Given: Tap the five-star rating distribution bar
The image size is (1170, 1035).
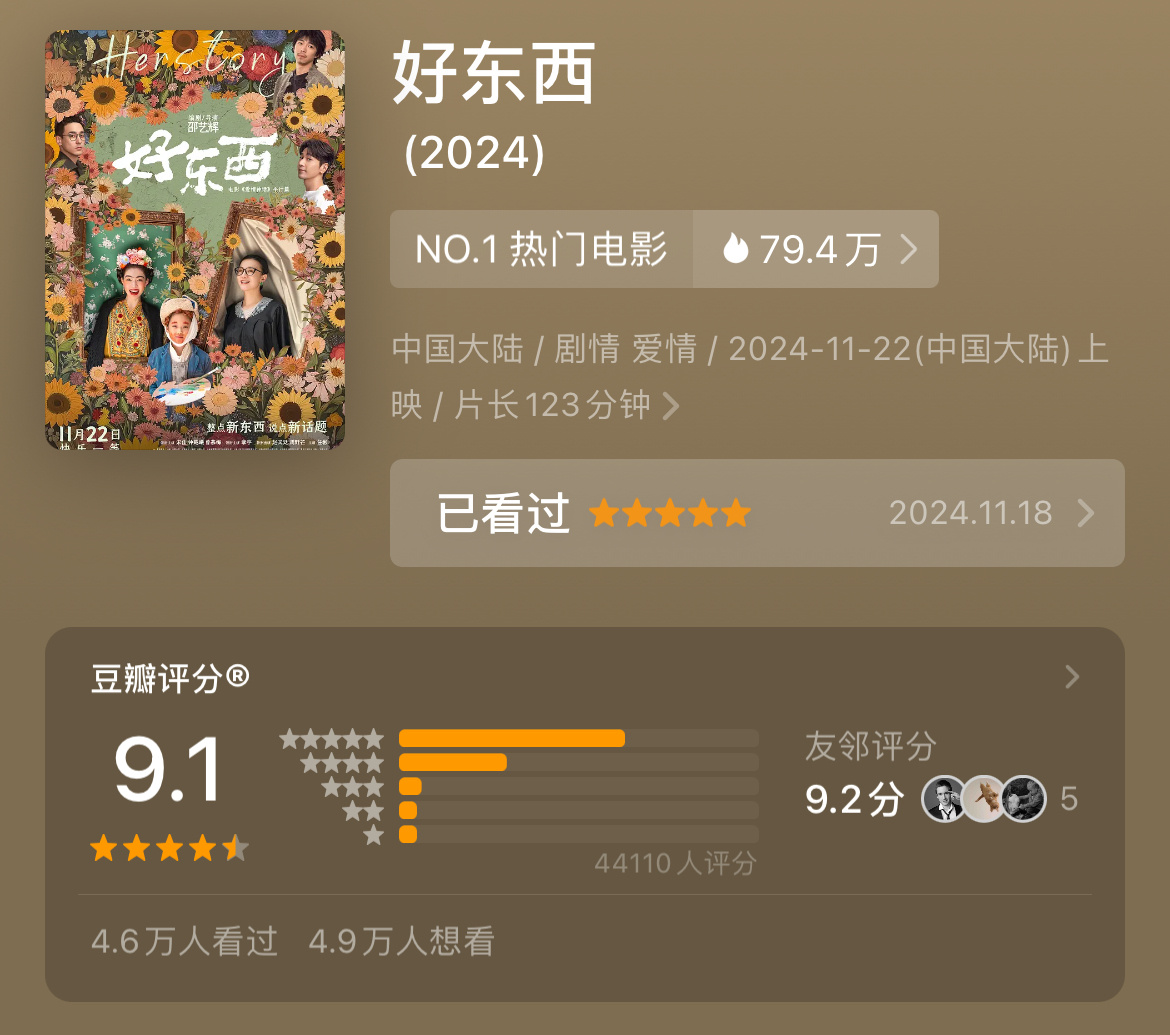Looking at the screenshot, I should coord(578,738).
